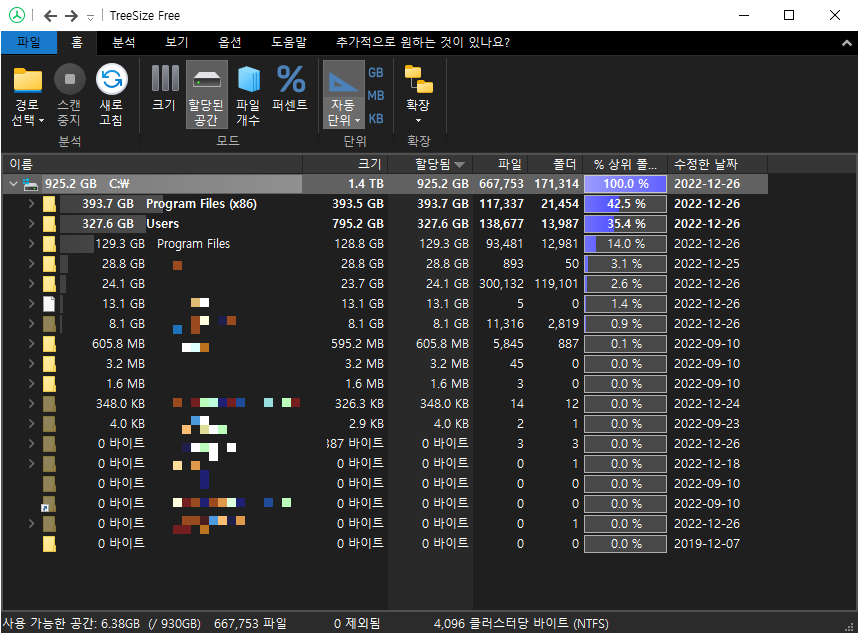Click the window corner size grip

851,627
